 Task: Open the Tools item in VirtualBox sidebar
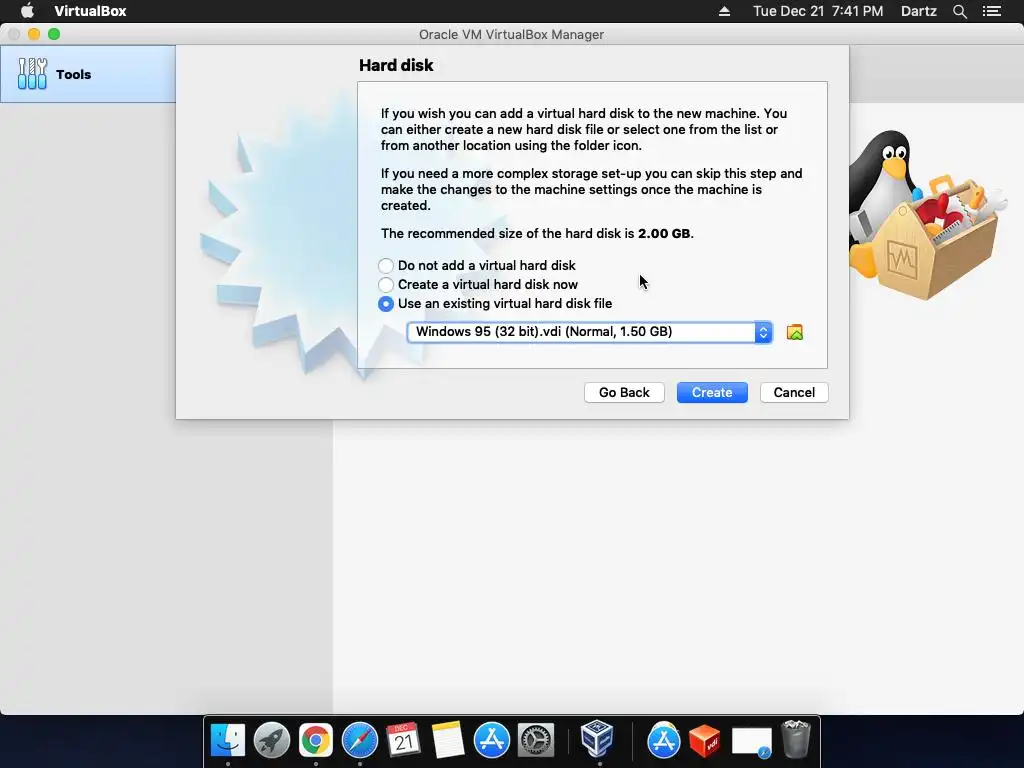click(x=88, y=74)
